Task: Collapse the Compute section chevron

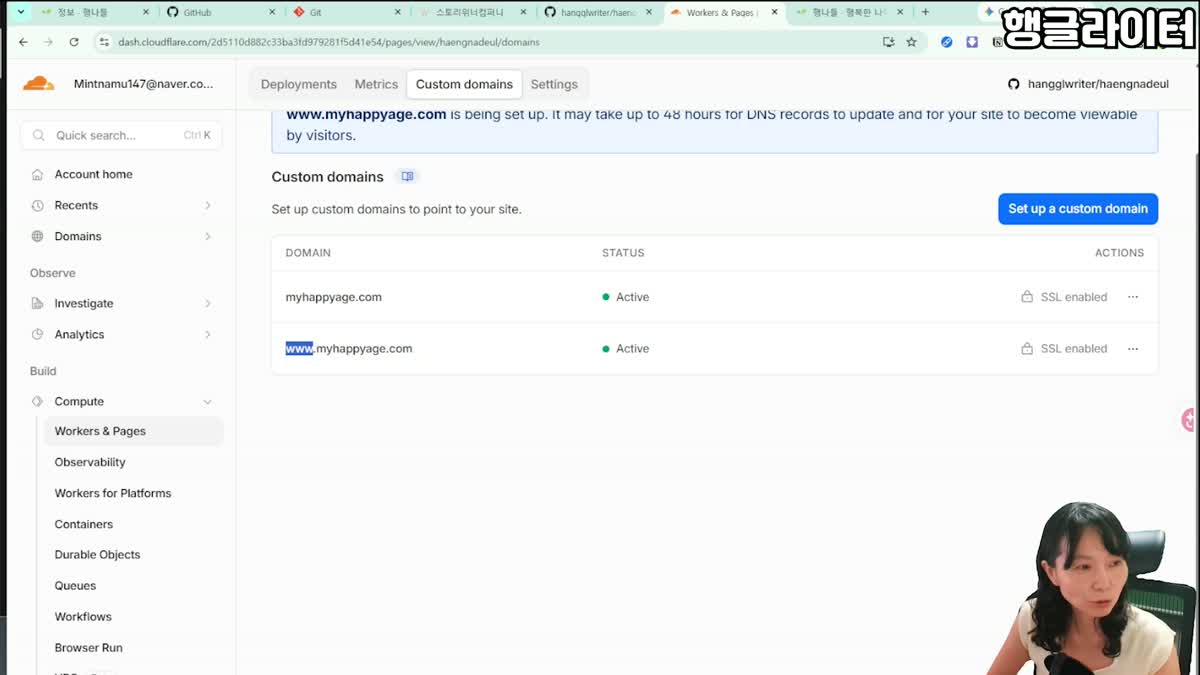Action: pyautogui.click(x=208, y=401)
